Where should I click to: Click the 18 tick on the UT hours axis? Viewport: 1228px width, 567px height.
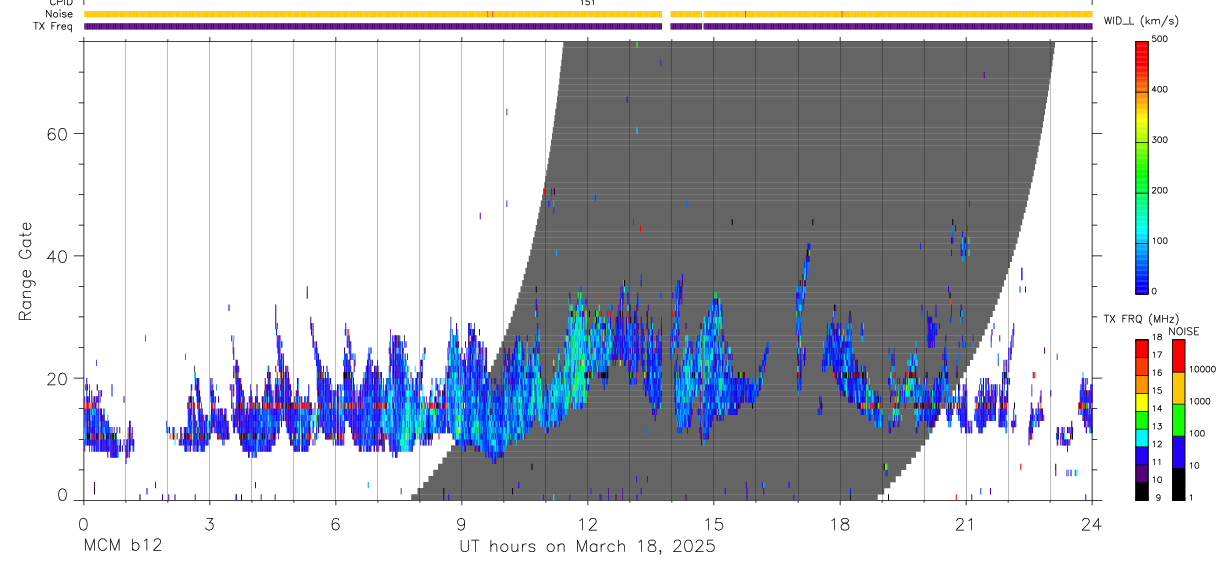coord(840,523)
